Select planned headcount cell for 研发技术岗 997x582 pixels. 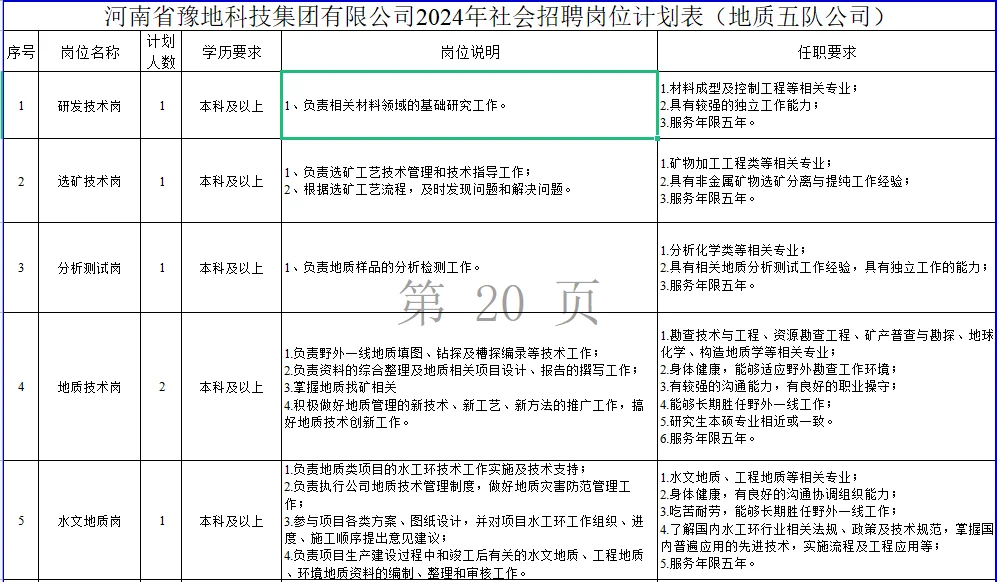pyautogui.click(x=161, y=105)
